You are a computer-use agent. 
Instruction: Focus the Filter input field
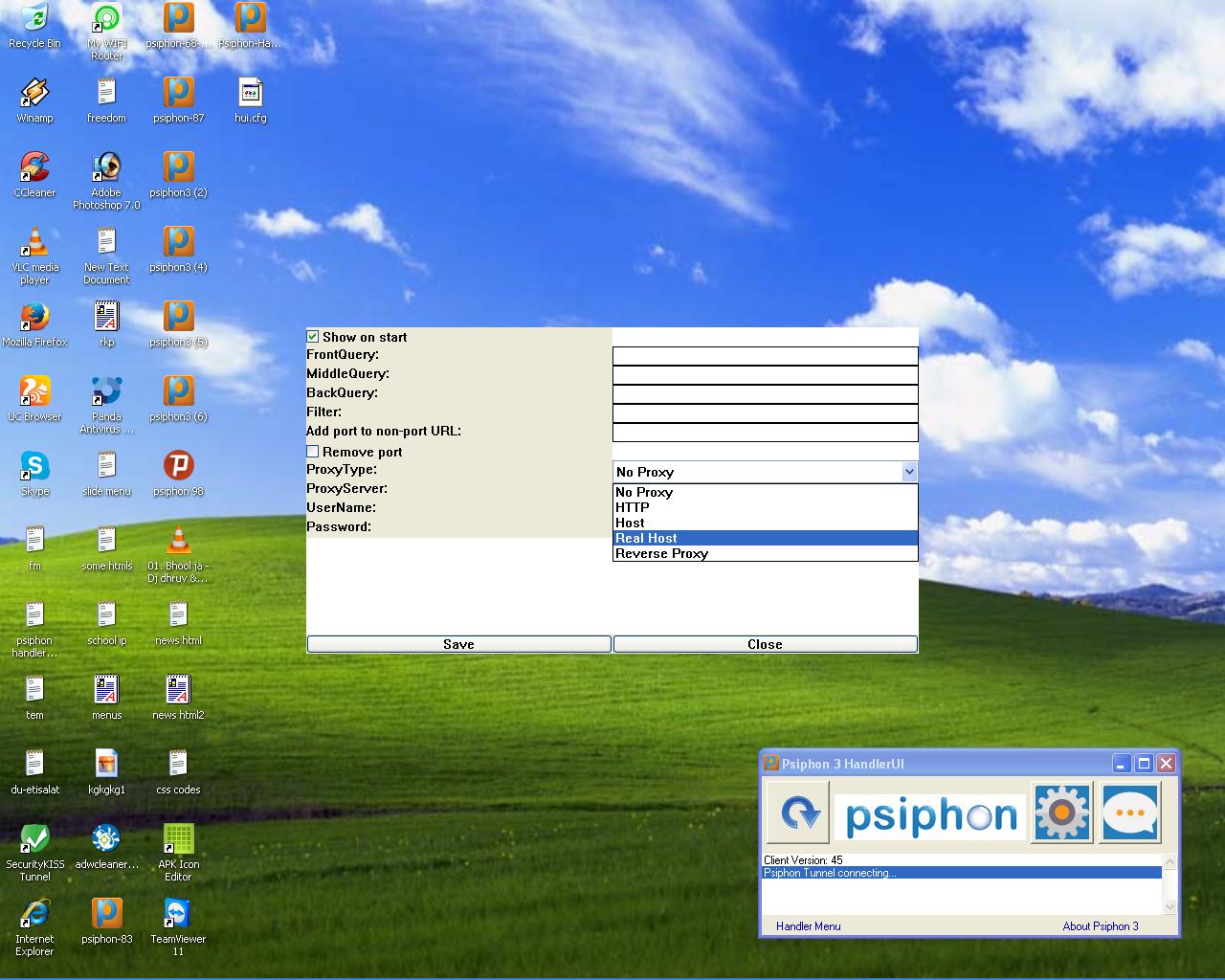(x=765, y=413)
